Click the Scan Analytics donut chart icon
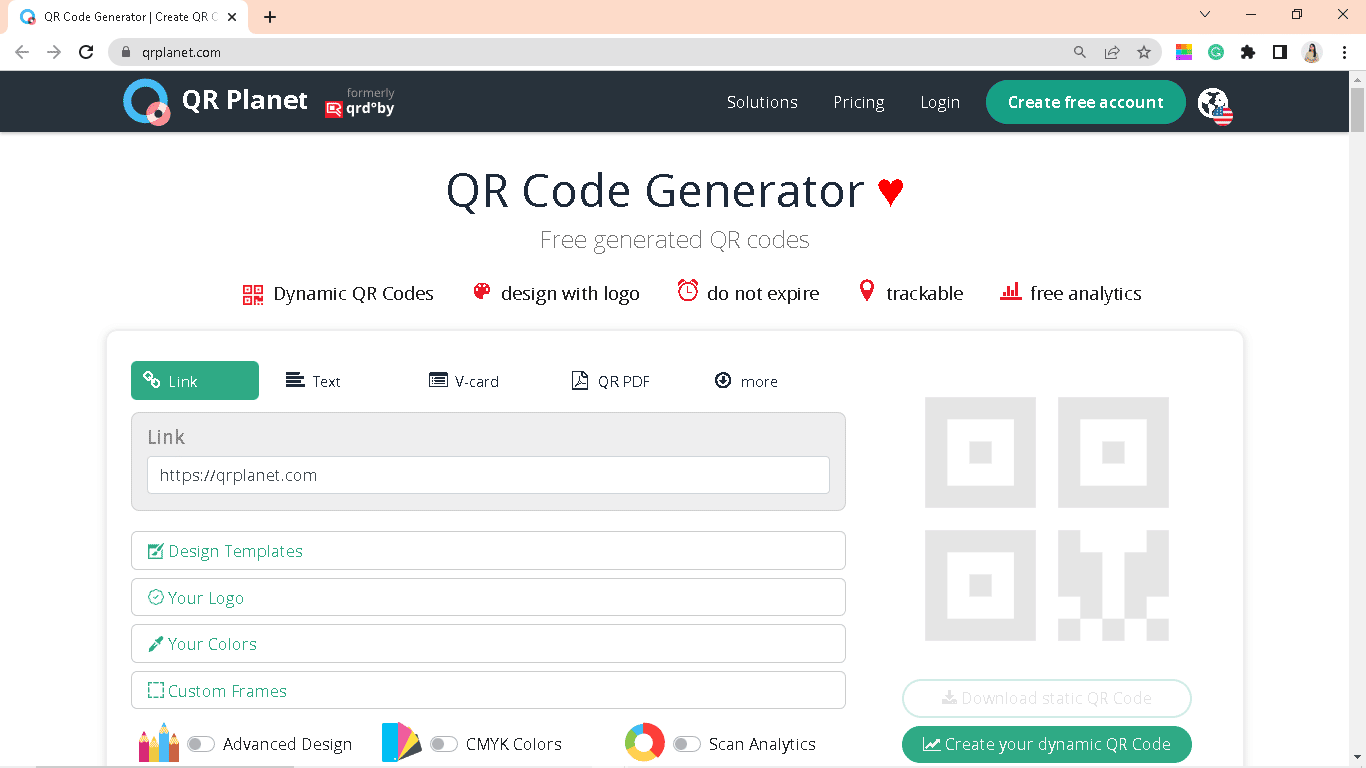The width and height of the screenshot is (1366, 768). 645,743
